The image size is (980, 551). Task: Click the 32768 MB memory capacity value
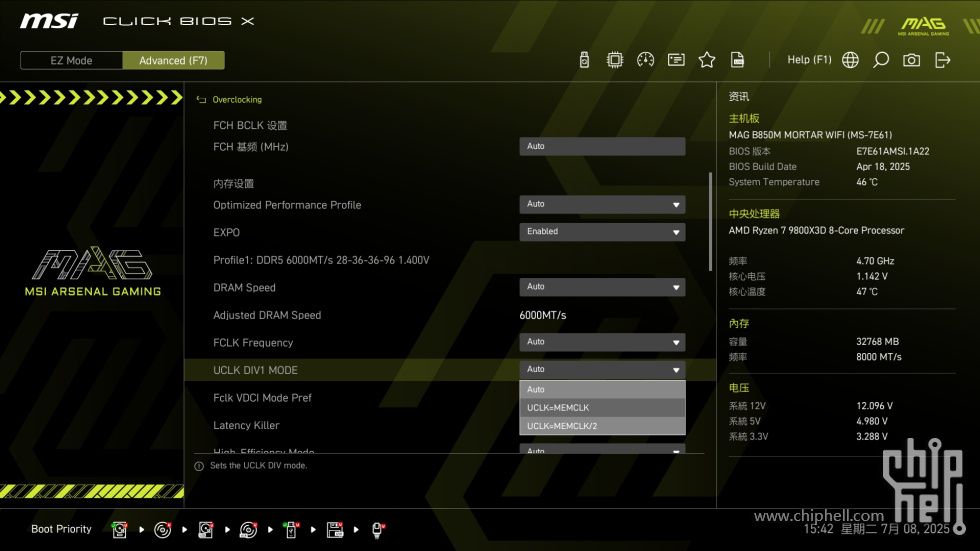coord(878,341)
